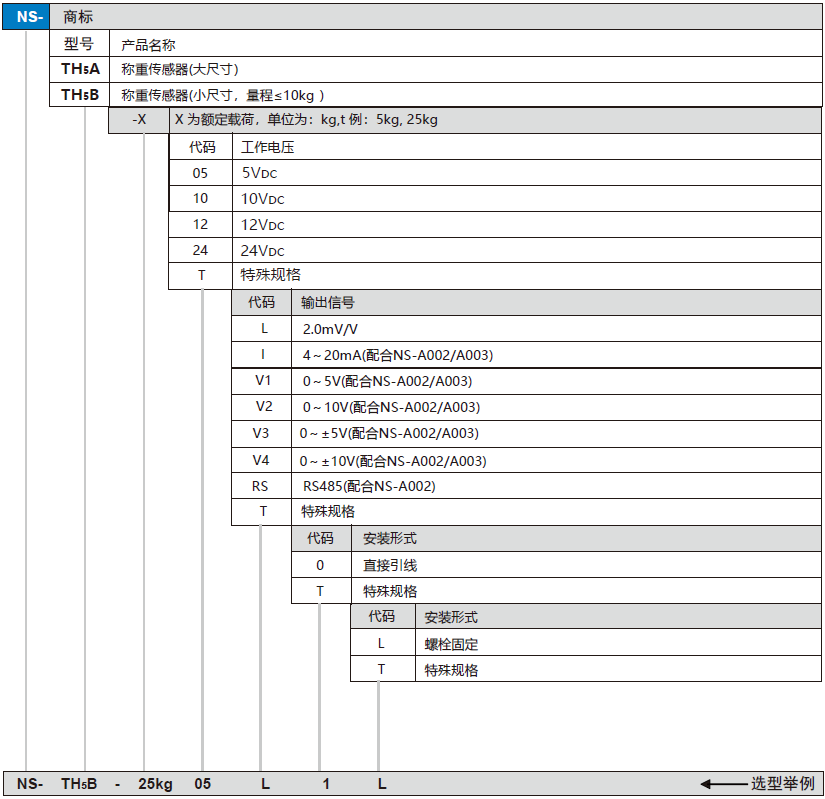This screenshot has height=799, width=825.
Task: Choose the 螺栓固定 mounting option
Action: click(451, 644)
